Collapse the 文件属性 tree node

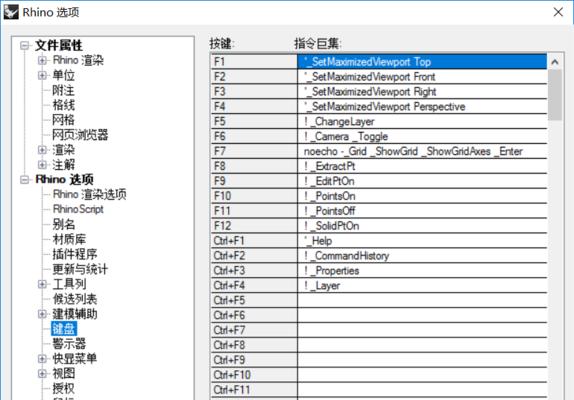[25, 46]
